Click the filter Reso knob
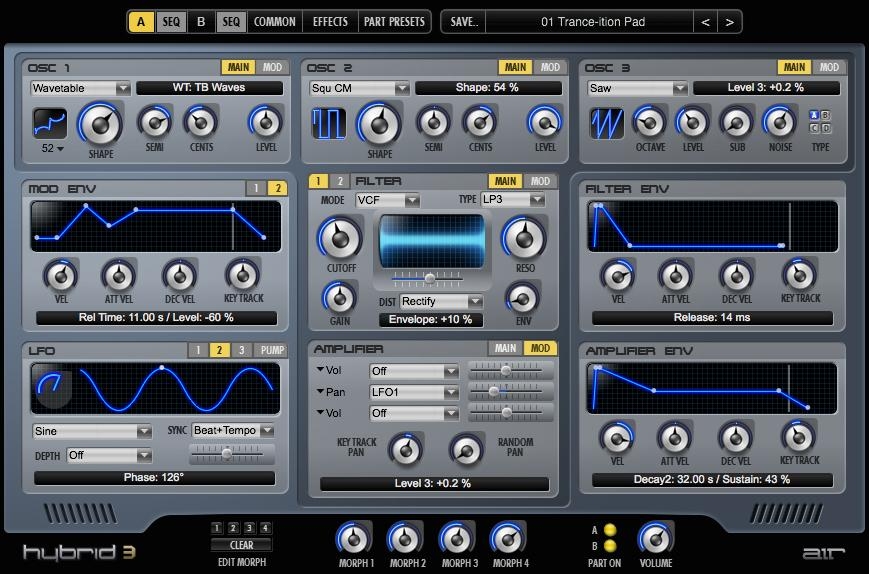Viewport: 869px width, 574px height. pyautogui.click(x=522, y=239)
